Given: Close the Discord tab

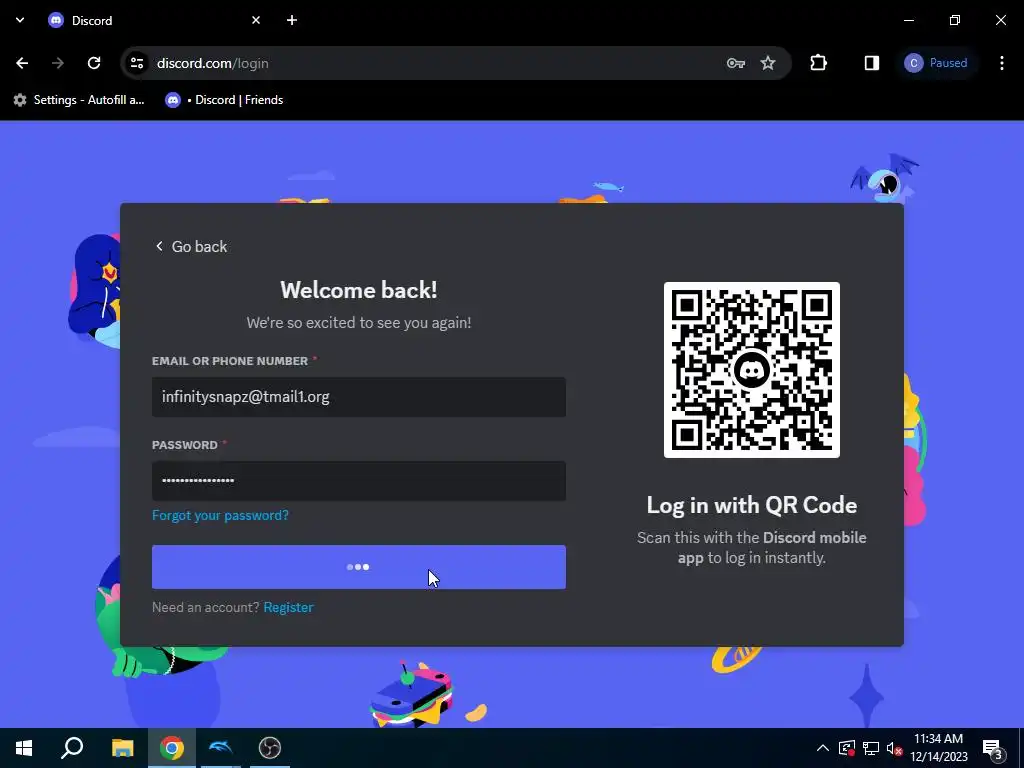Looking at the screenshot, I should (256, 20).
